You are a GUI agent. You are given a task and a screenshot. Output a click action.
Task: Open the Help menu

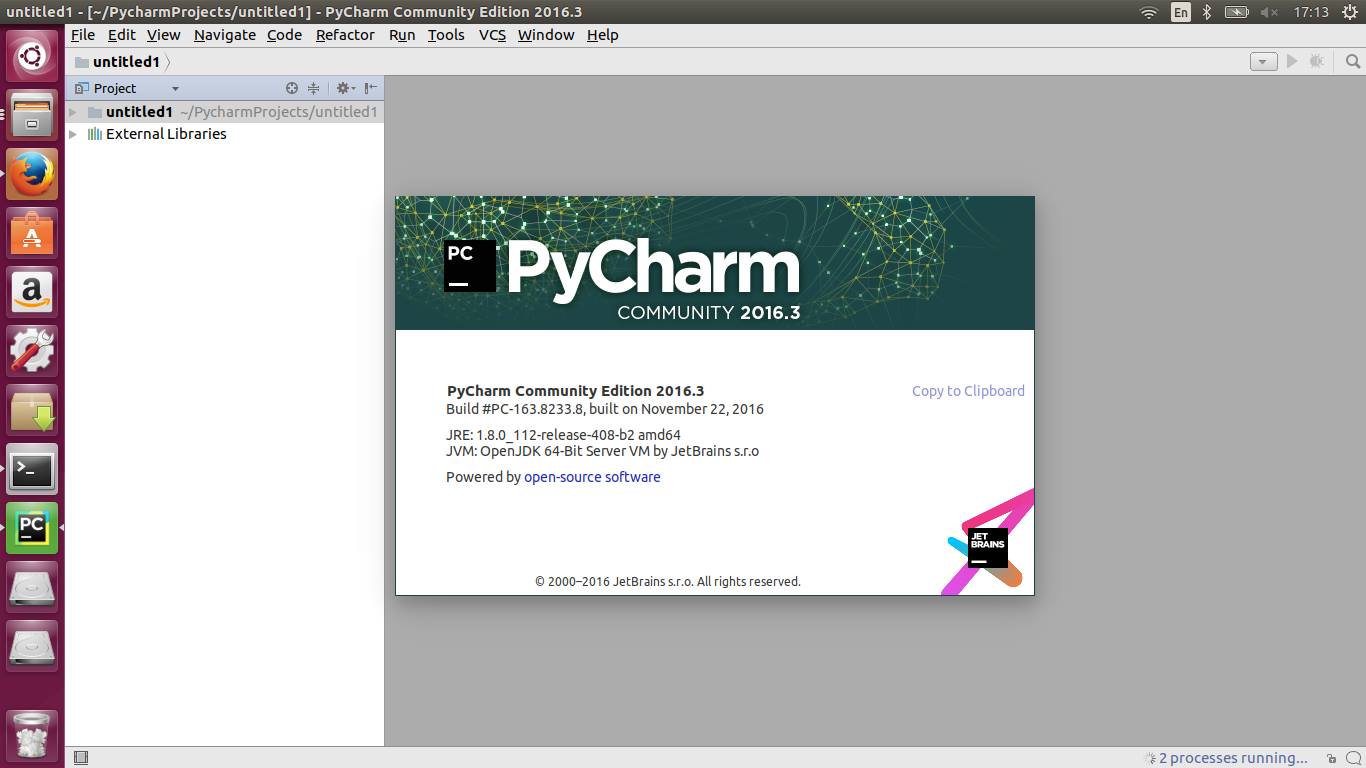602,35
